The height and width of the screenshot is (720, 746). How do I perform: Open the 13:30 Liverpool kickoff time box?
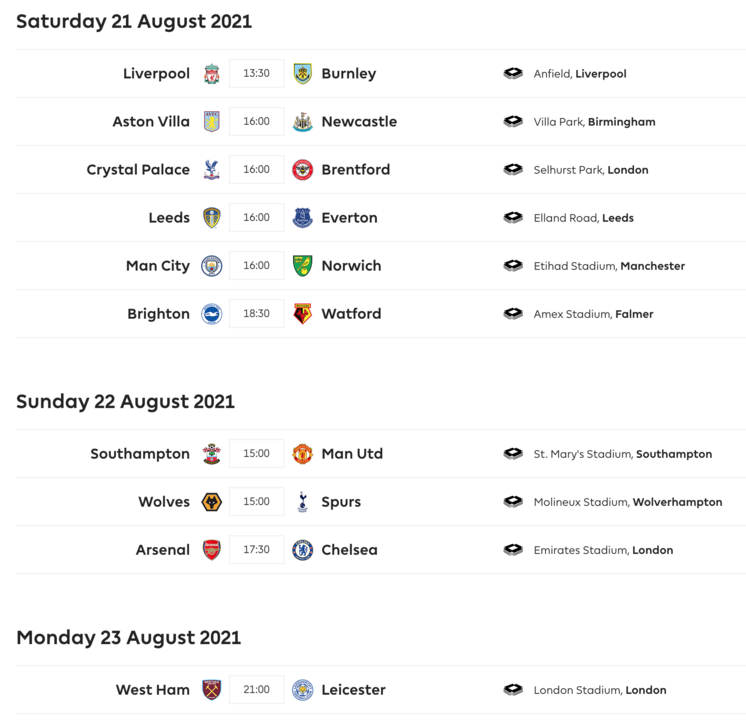click(257, 74)
